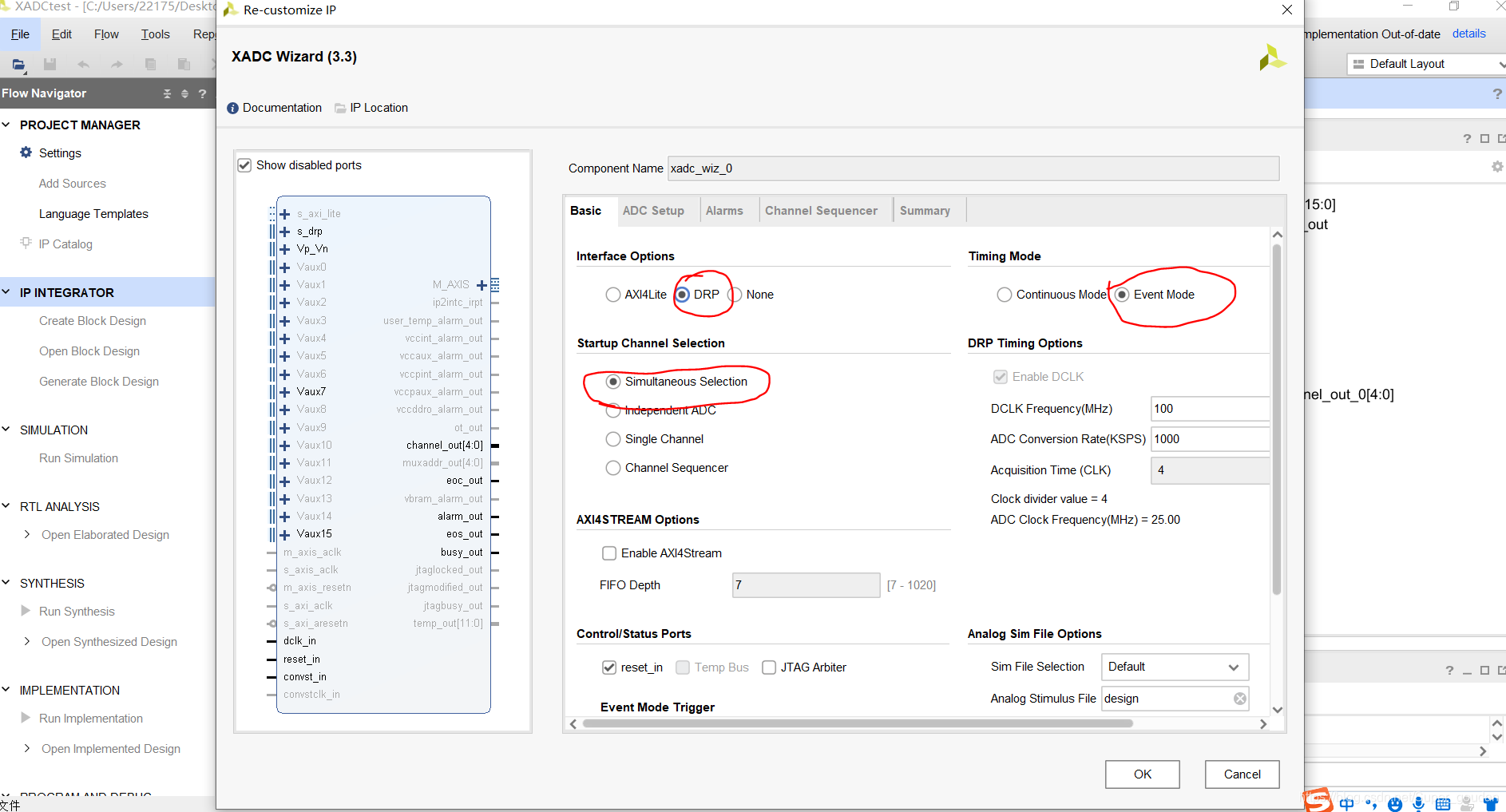Expand the s_drp port plus icon
This screenshot has height=812, width=1506.
pyautogui.click(x=284, y=232)
